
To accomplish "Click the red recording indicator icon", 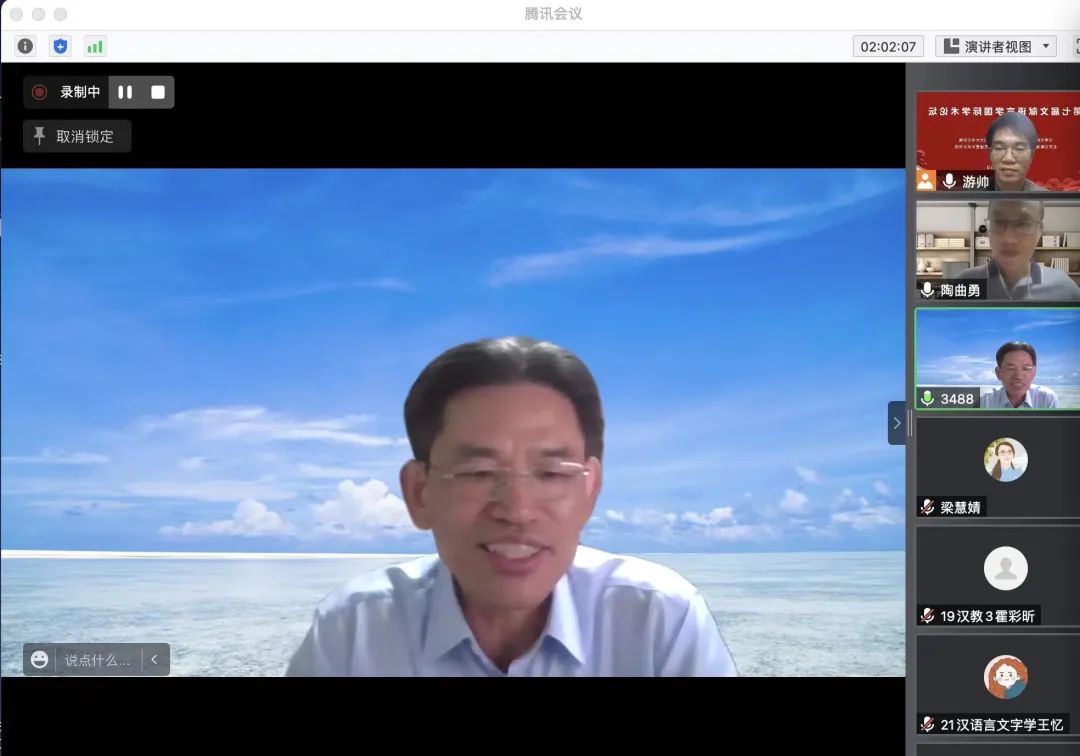I will (x=40, y=92).
